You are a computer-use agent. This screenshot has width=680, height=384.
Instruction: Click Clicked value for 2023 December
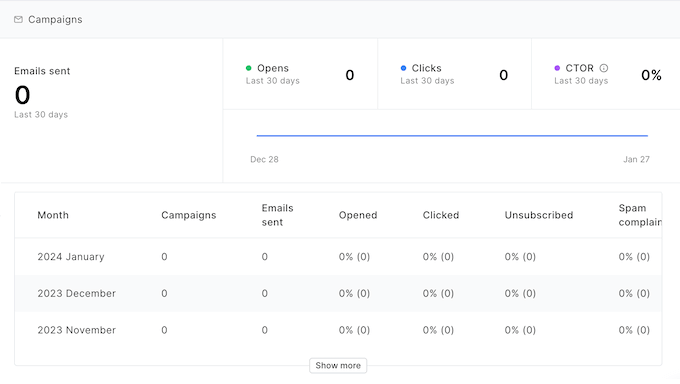click(x=438, y=293)
